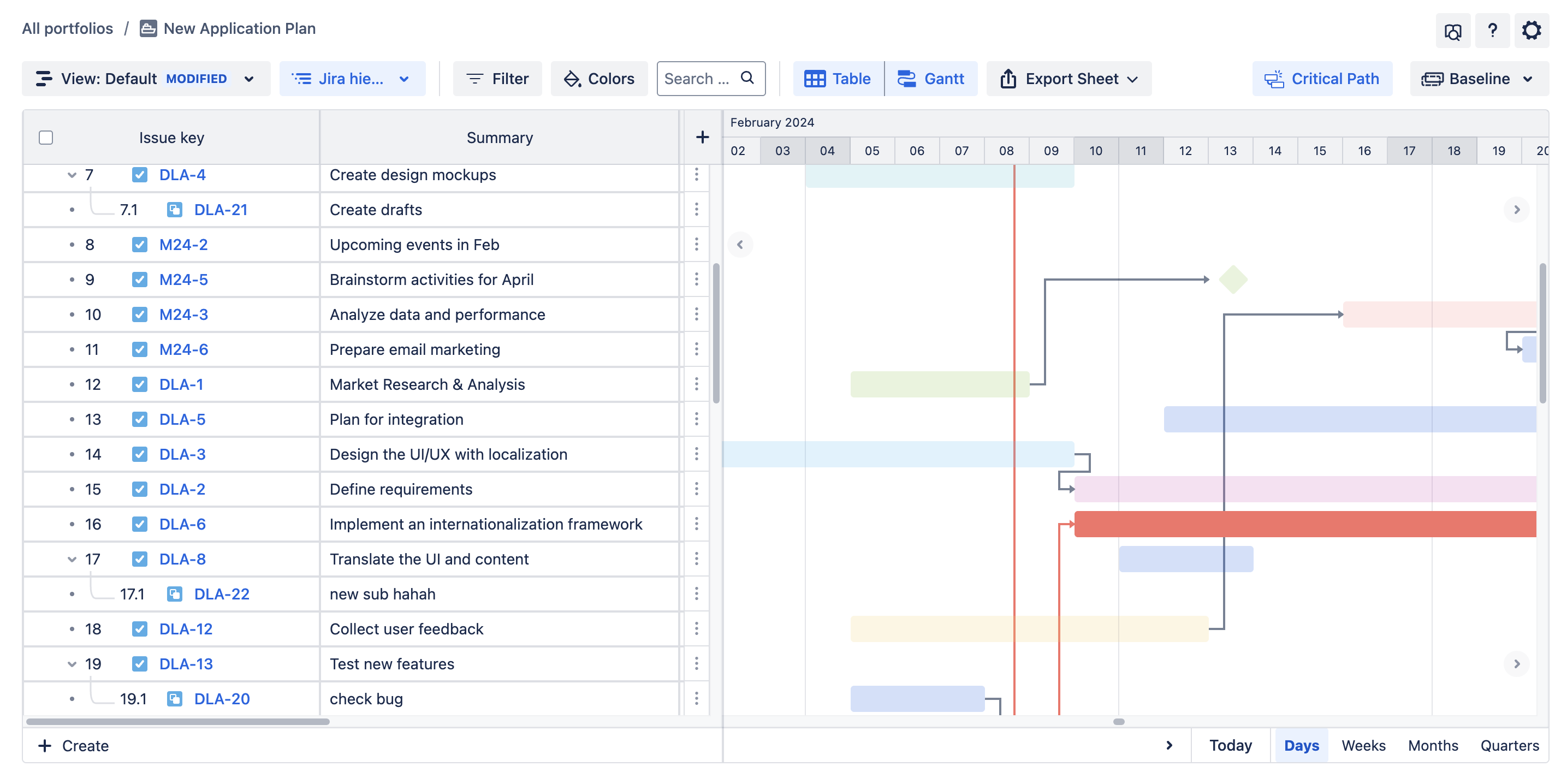The image size is (1567, 784).
Task: Switch to the Weeks timescale
Action: pos(1363,745)
